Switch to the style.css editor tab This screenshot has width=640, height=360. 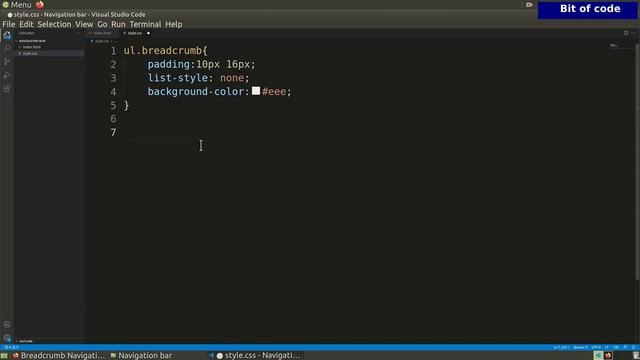click(x=135, y=33)
